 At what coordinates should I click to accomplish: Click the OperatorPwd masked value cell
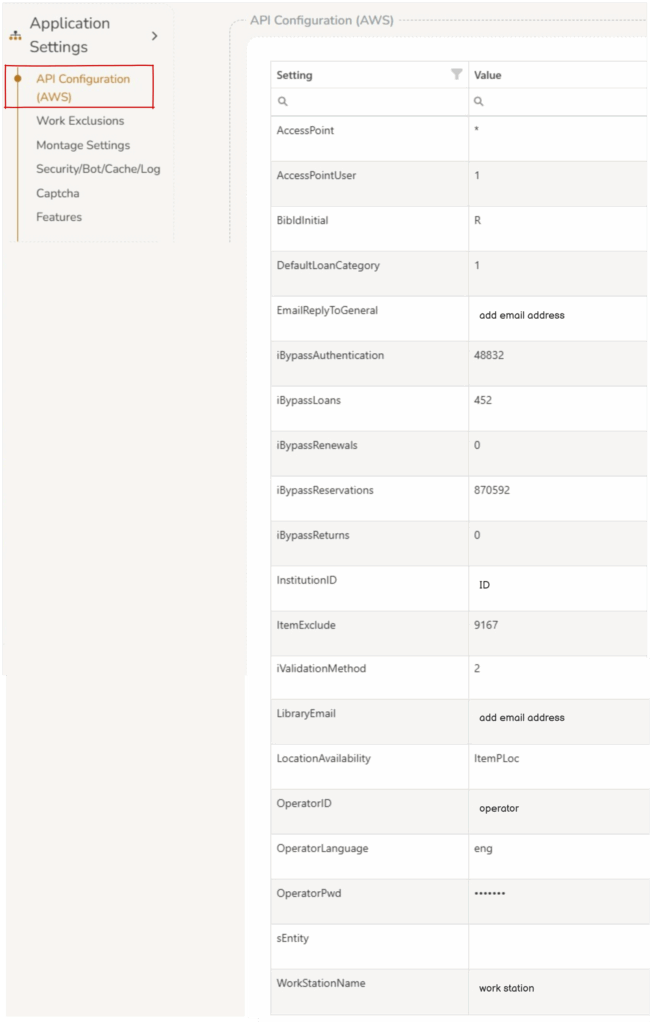pos(555,893)
